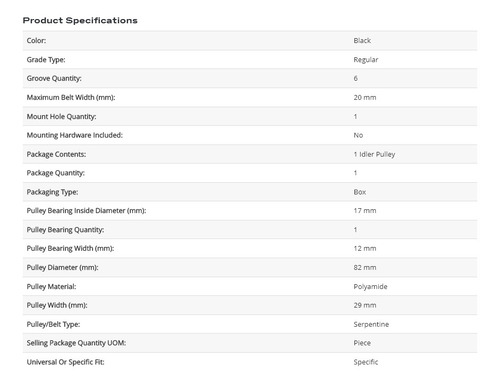Click the Pulley Bearing Width (mm): label
The width and height of the screenshot is (500, 384).
pyautogui.click(x=70, y=248)
